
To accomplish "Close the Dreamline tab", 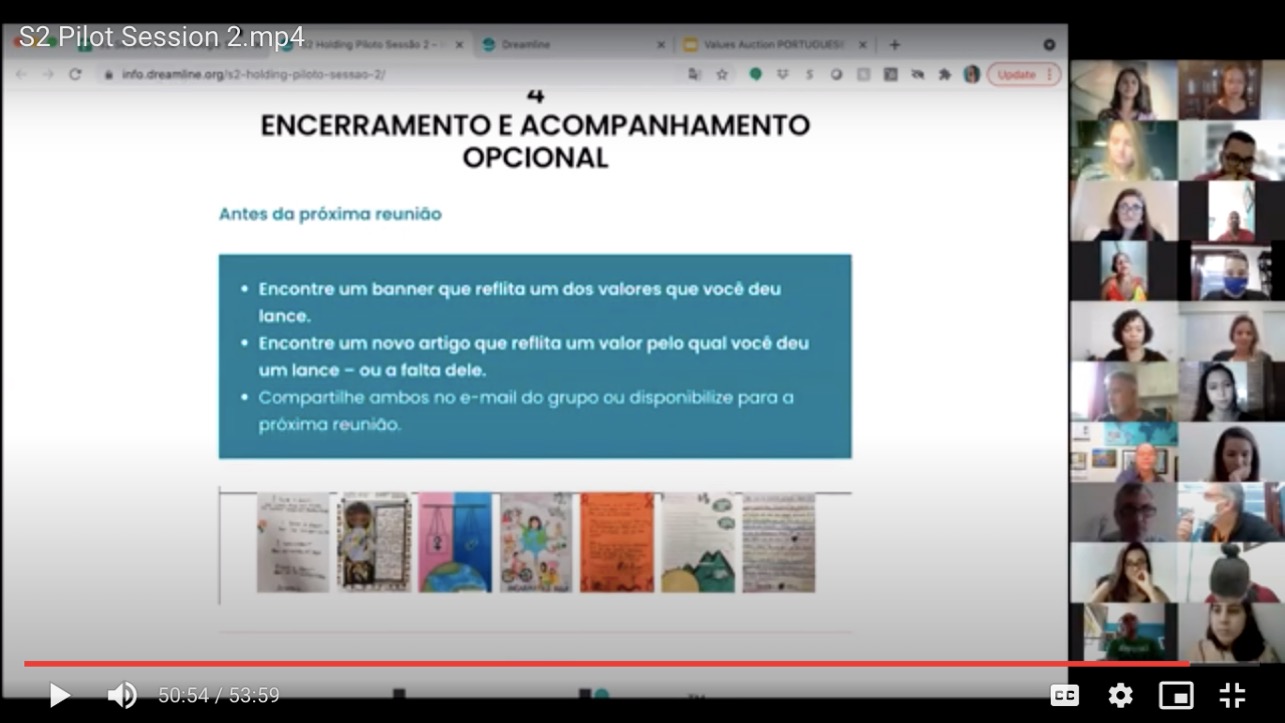I will (660, 45).
